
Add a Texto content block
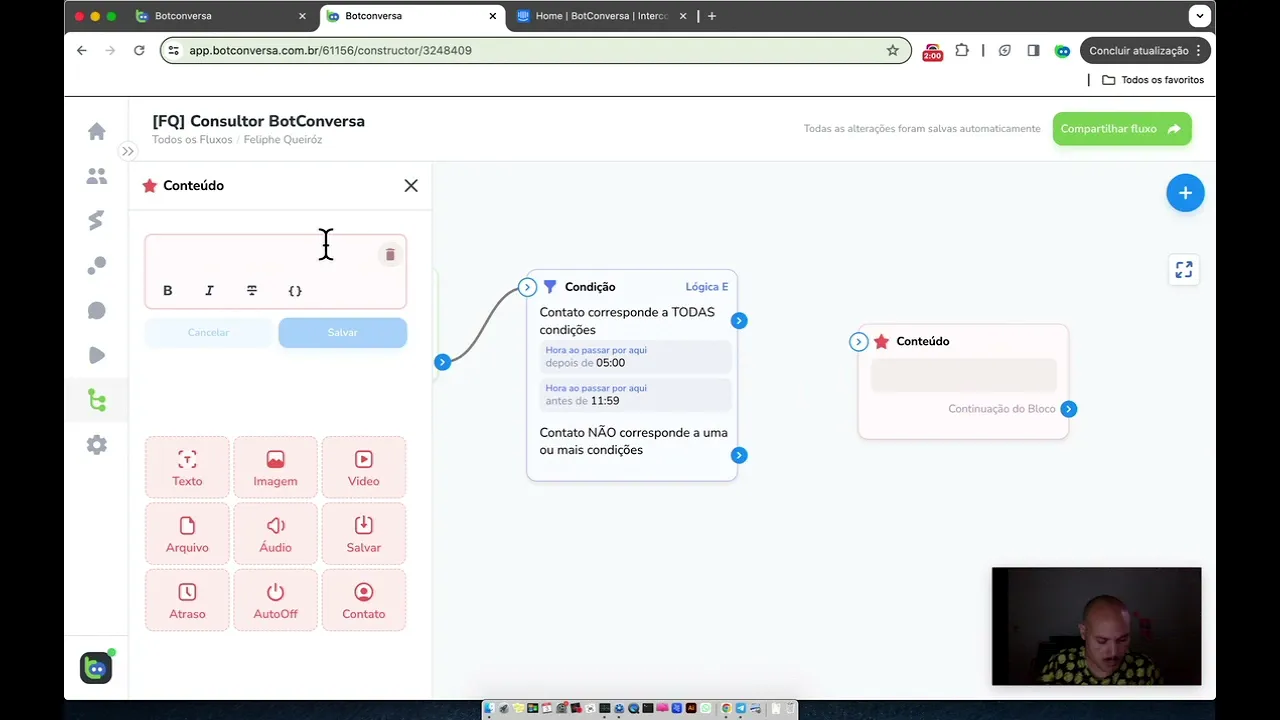pyautogui.click(x=187, y=467)
